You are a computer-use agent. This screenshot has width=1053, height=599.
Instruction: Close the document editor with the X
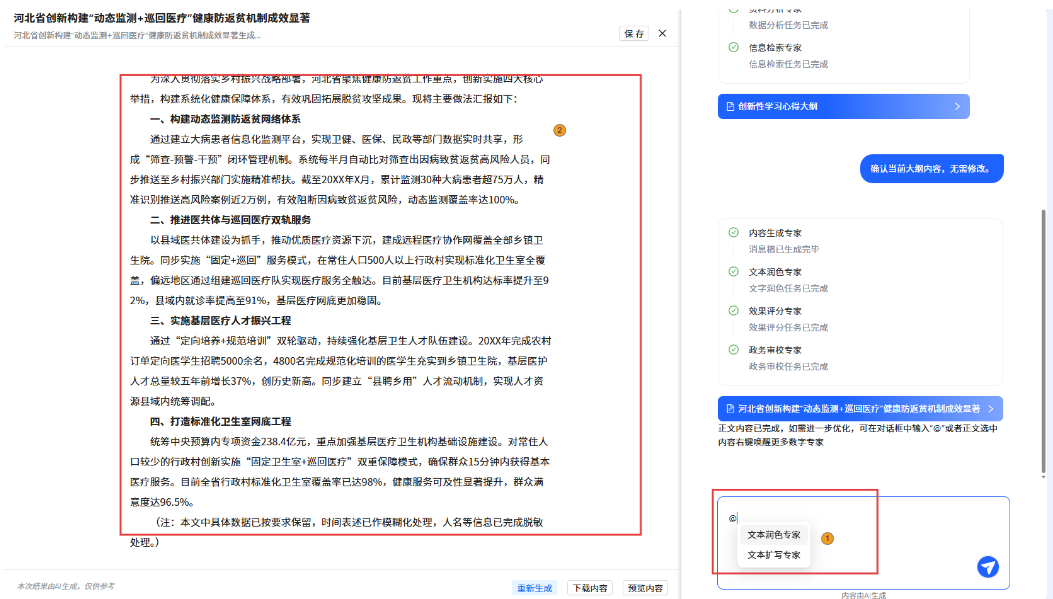click(x=662, y=33)
